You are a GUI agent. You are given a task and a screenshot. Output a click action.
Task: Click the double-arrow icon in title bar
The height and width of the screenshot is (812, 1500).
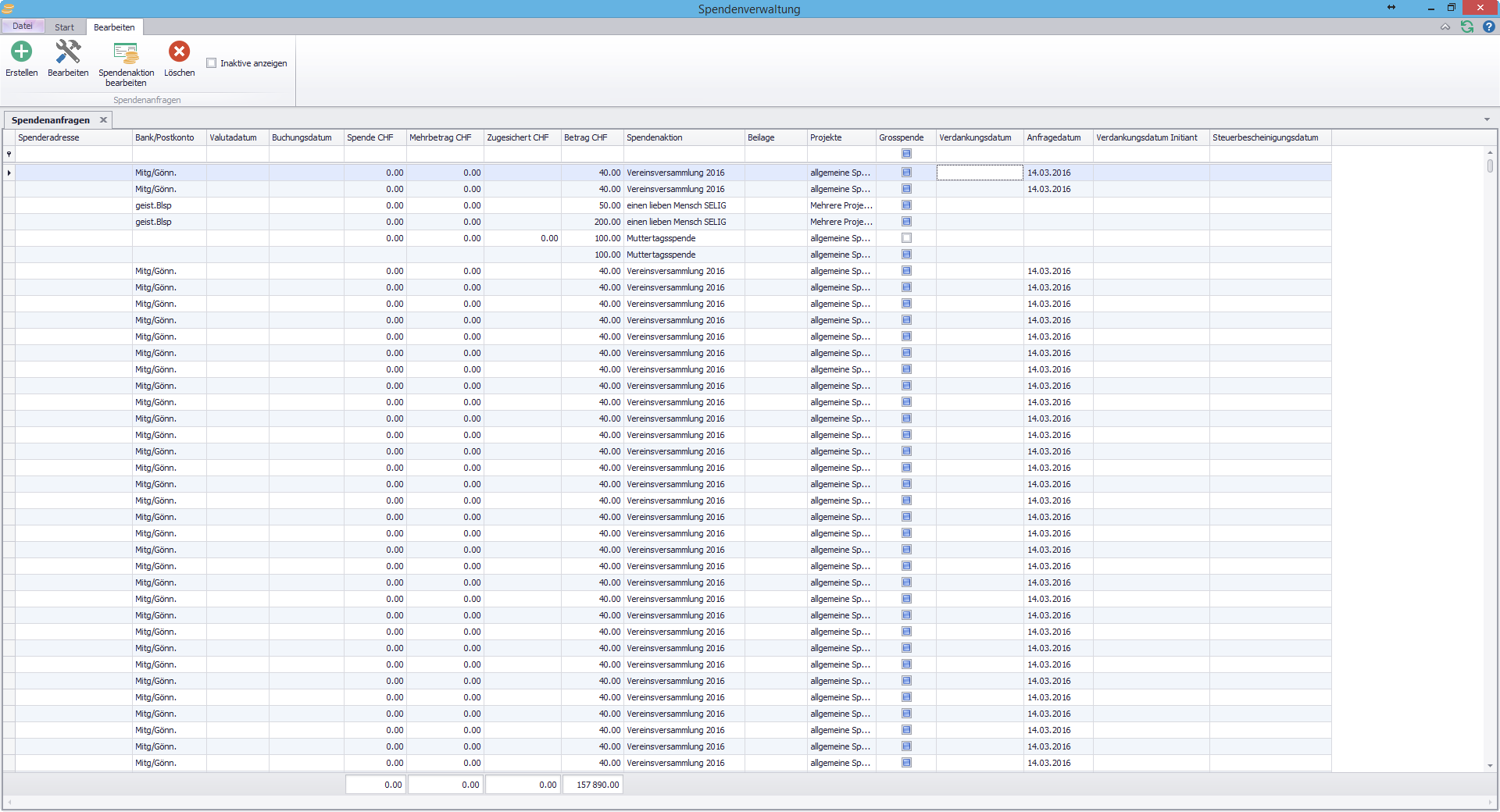(1391, 8)
